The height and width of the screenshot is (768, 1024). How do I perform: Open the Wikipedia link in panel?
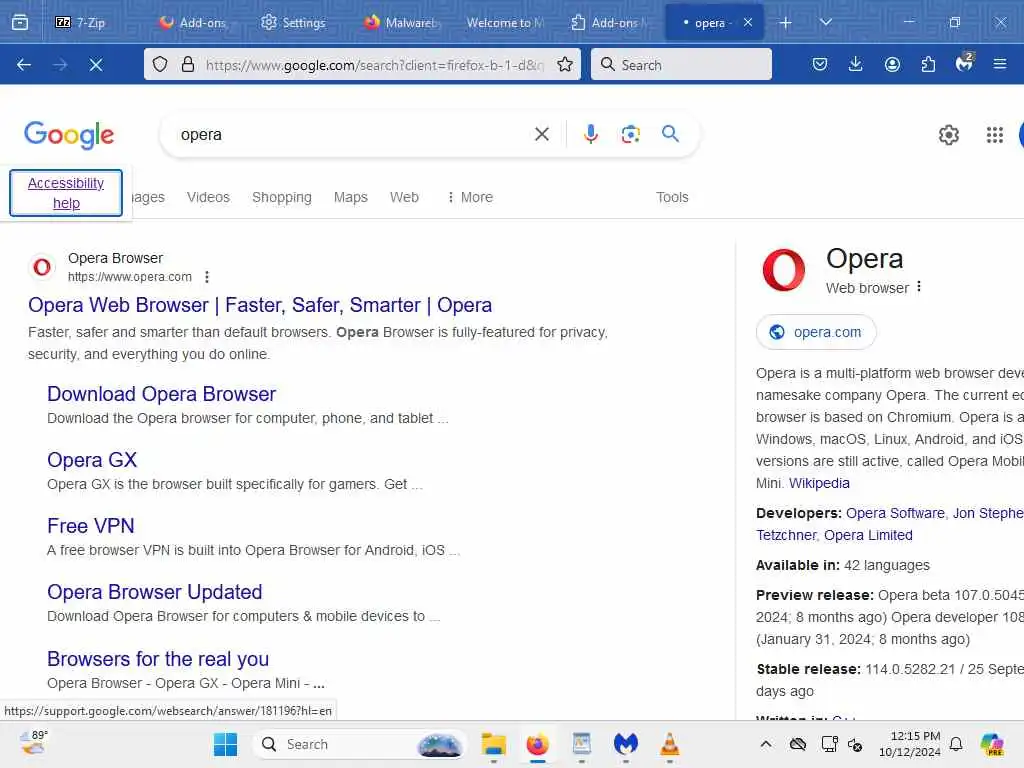point(819,483)
